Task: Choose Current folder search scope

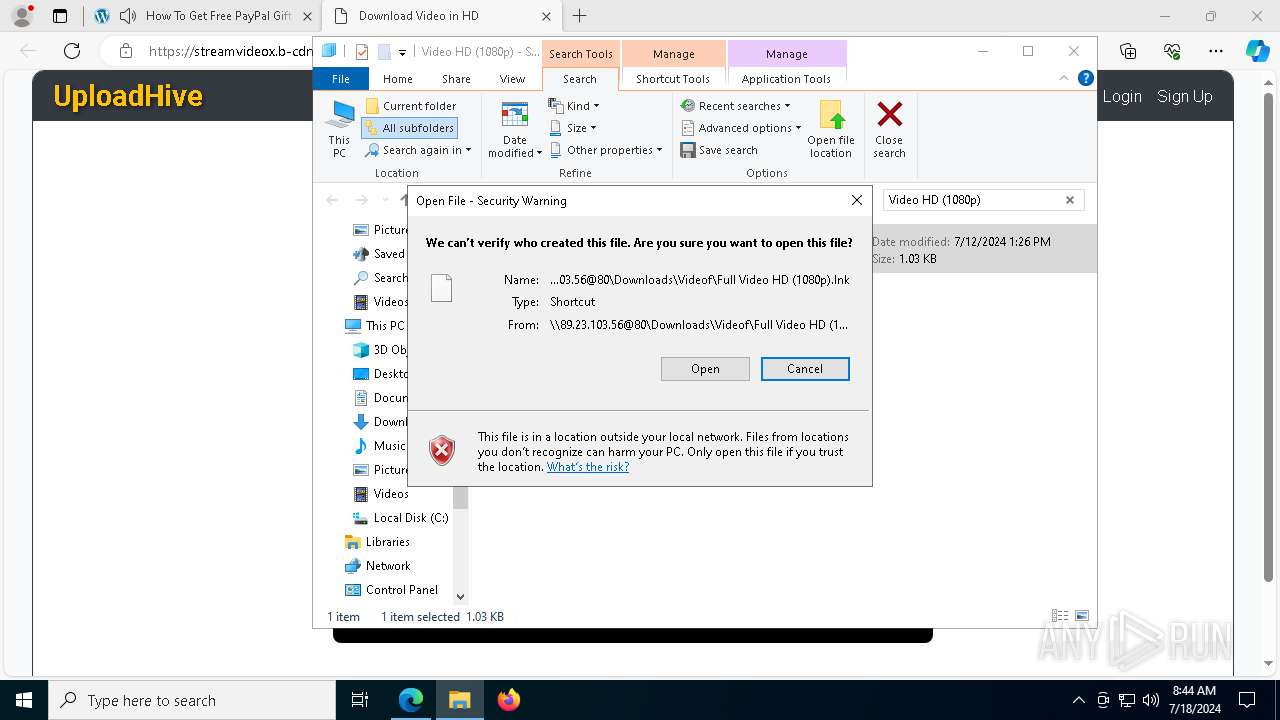Action: 411,106
